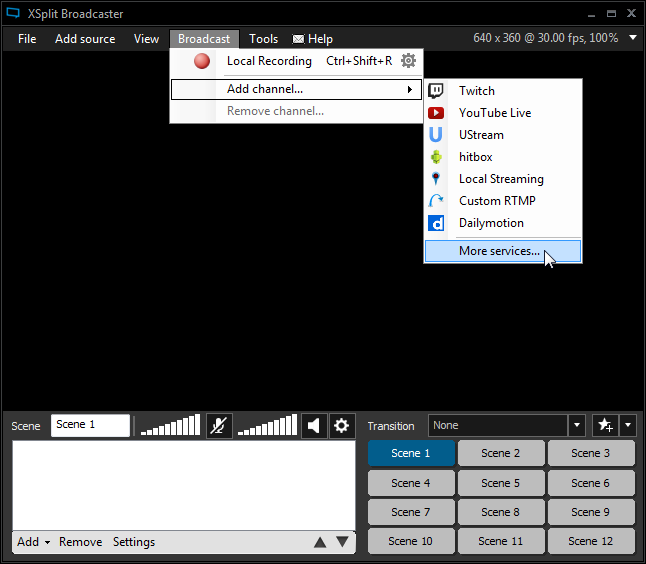Choose YouTube Live from channel list

click(x=503, y=113)
